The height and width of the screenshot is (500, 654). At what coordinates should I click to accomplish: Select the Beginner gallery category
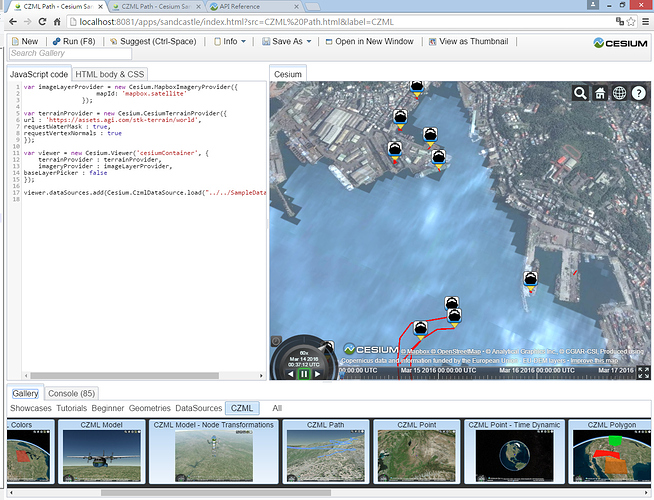click(110, 408)
